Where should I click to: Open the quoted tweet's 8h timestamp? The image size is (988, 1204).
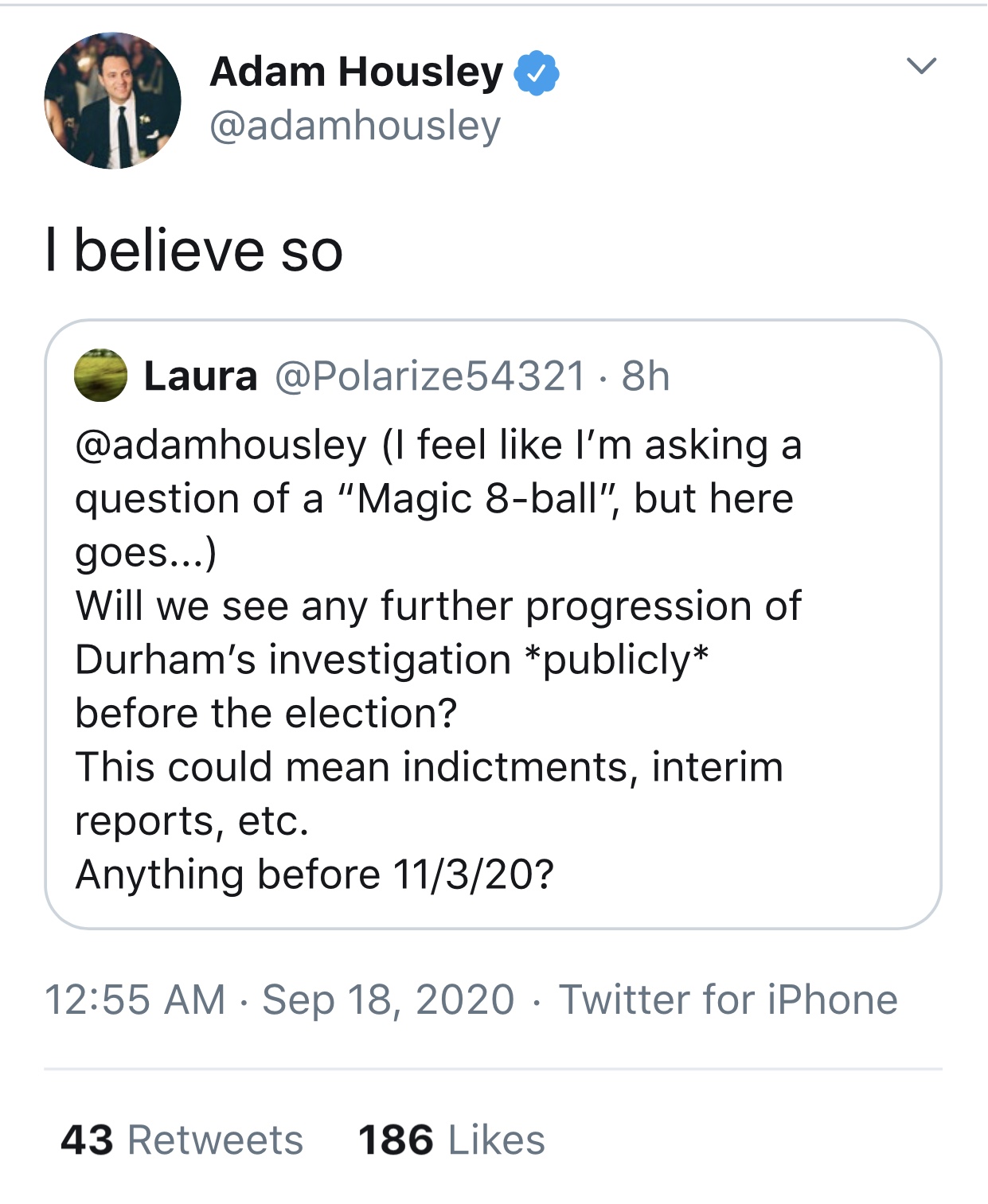[646, 376]
